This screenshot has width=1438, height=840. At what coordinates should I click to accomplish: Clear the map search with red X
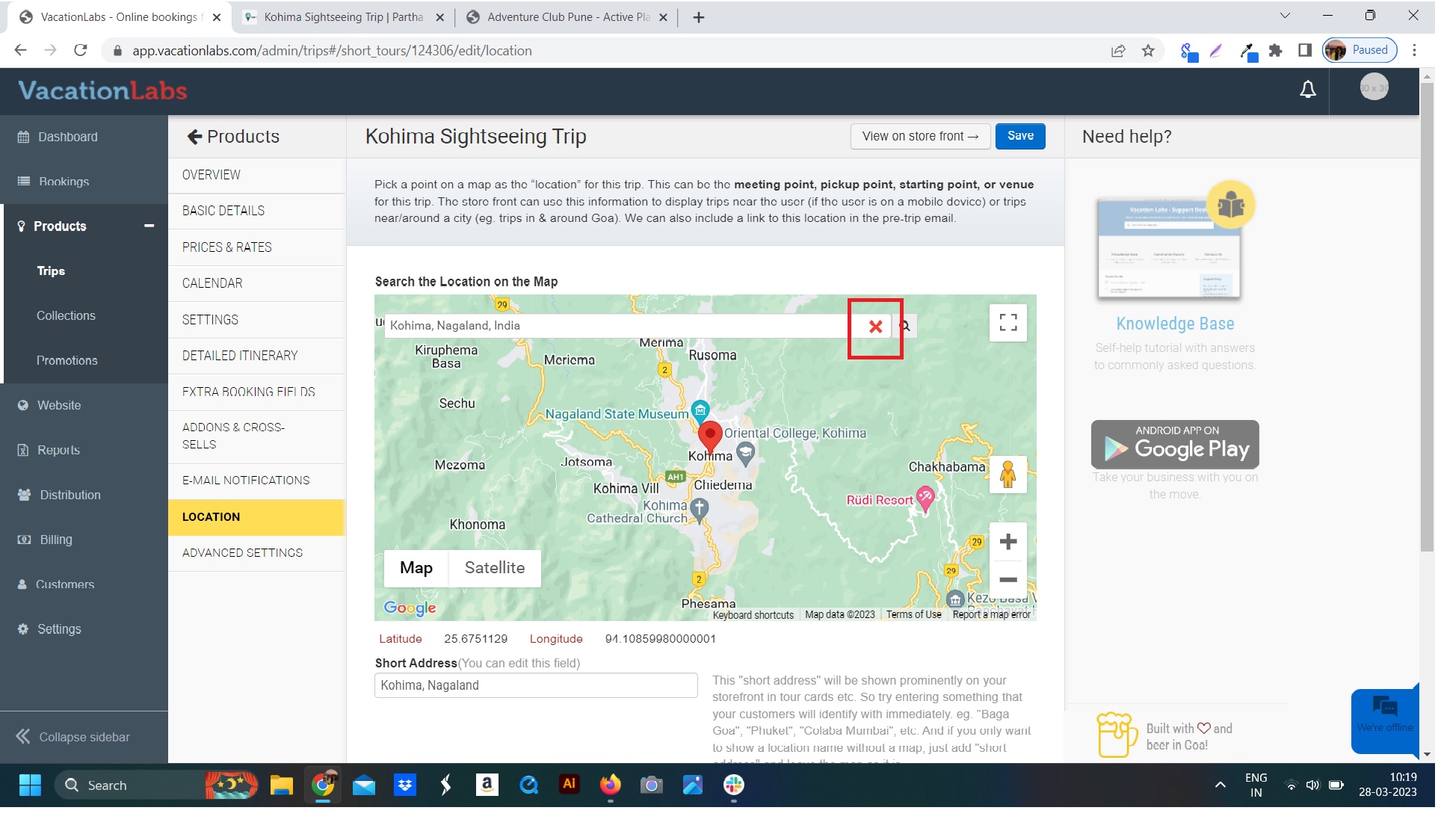point(877,327)
